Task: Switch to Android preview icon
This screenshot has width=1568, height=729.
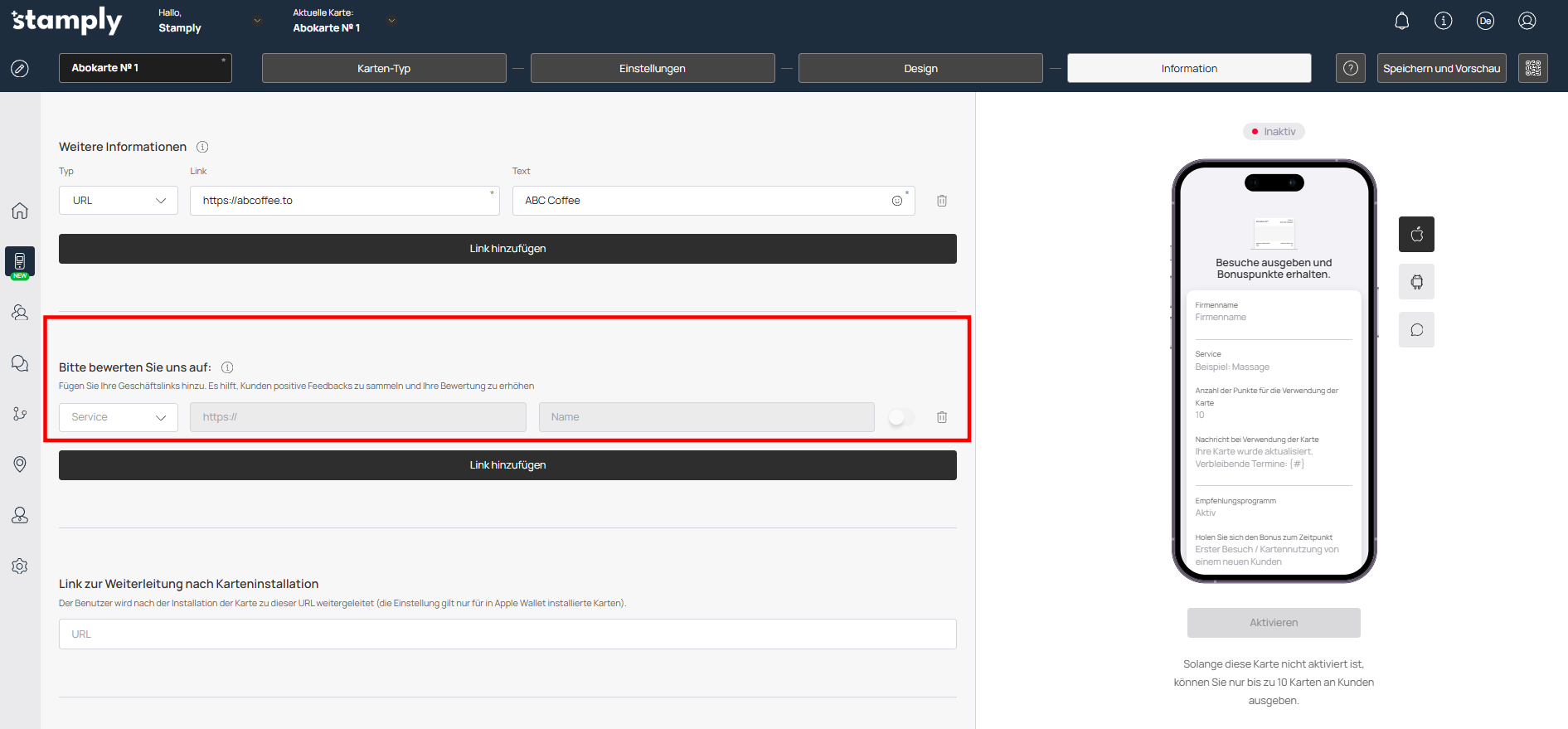Action: pyautogui.click(x=1416, y=282)
